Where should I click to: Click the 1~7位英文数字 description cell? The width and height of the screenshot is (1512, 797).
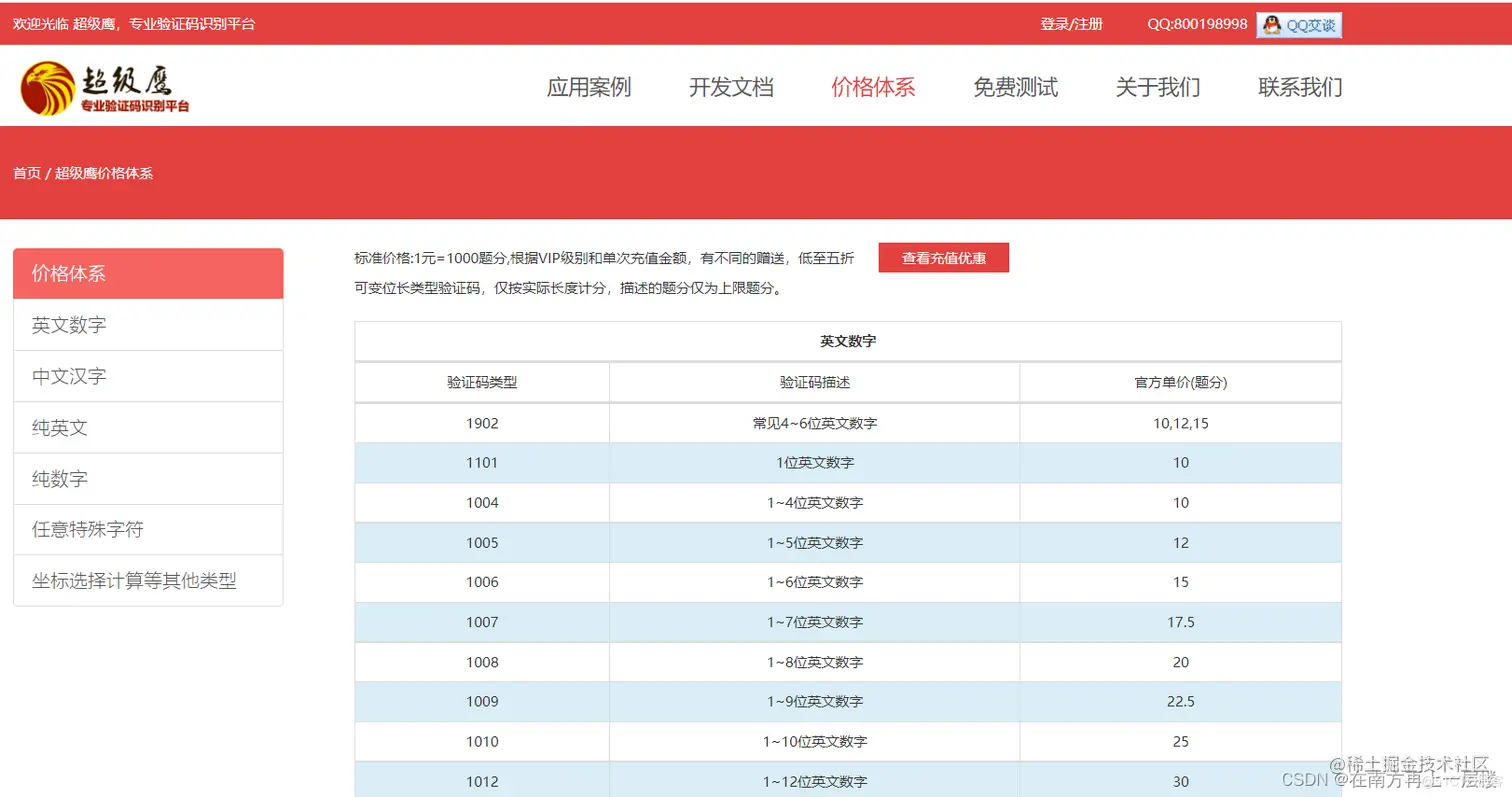click(815, 622)
